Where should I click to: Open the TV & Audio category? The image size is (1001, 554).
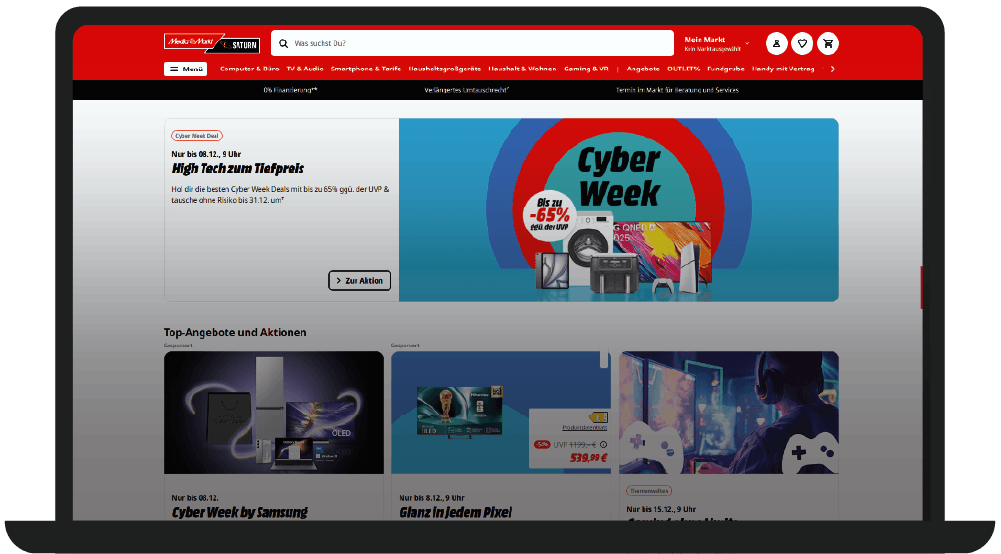(305, 69)
